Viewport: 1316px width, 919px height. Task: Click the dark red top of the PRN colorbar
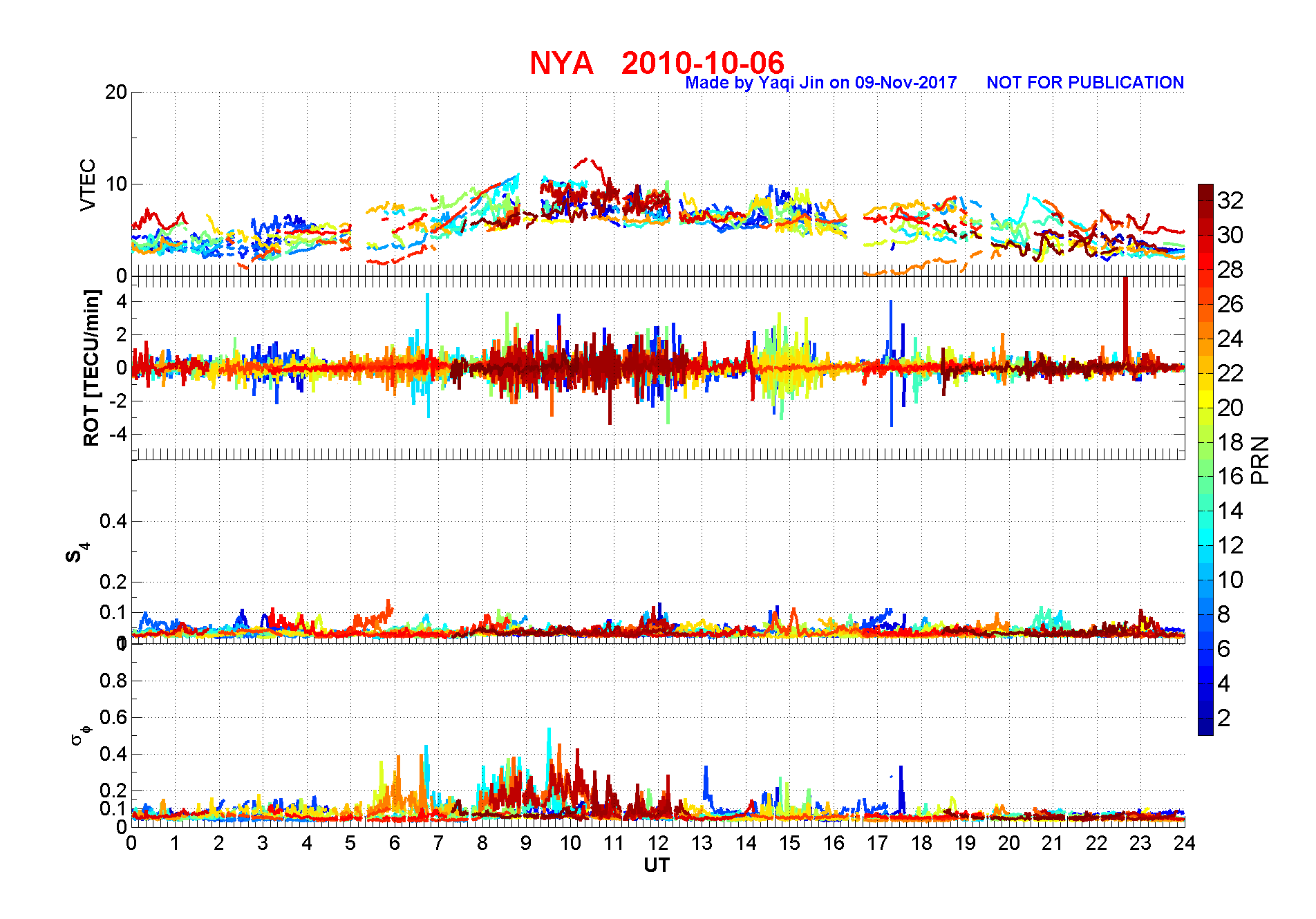[1205, 192]
